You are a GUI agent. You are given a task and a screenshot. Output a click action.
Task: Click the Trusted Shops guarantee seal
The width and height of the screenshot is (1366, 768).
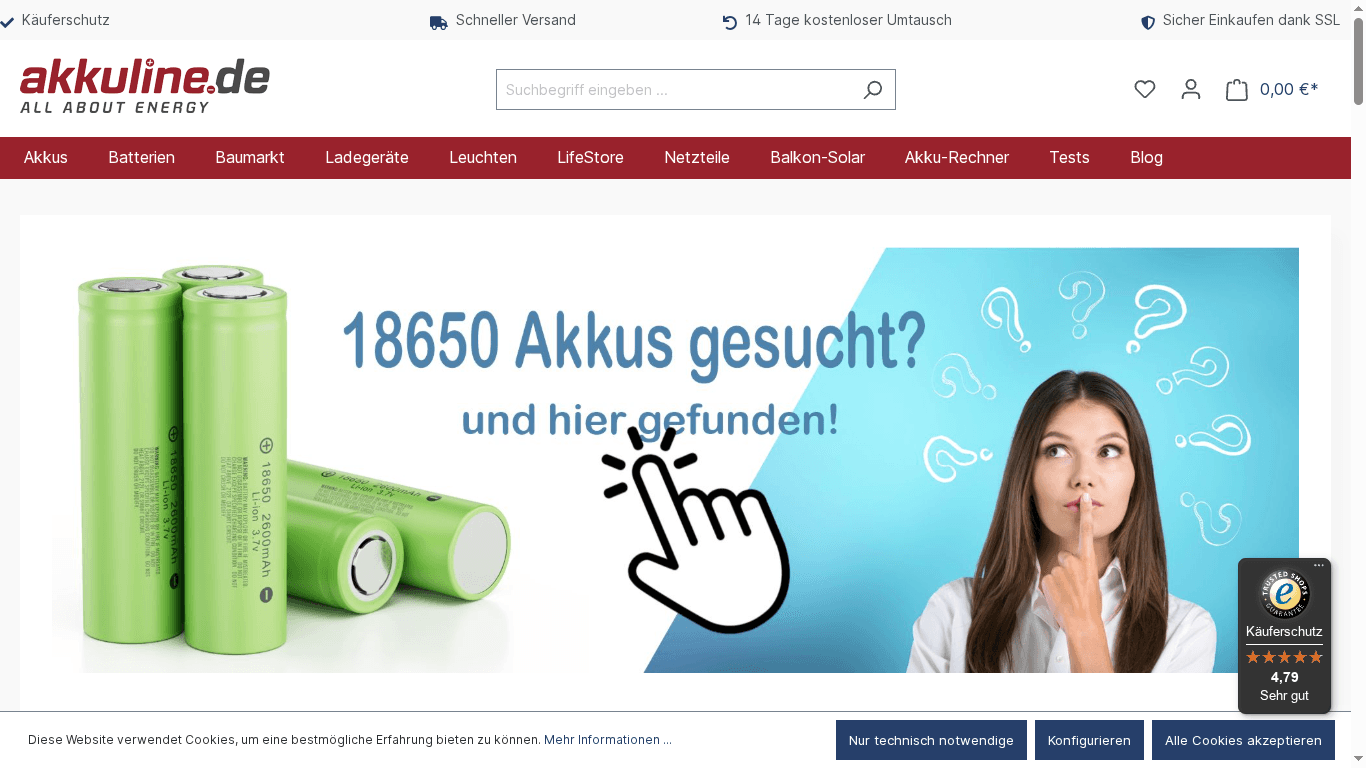1284,593
